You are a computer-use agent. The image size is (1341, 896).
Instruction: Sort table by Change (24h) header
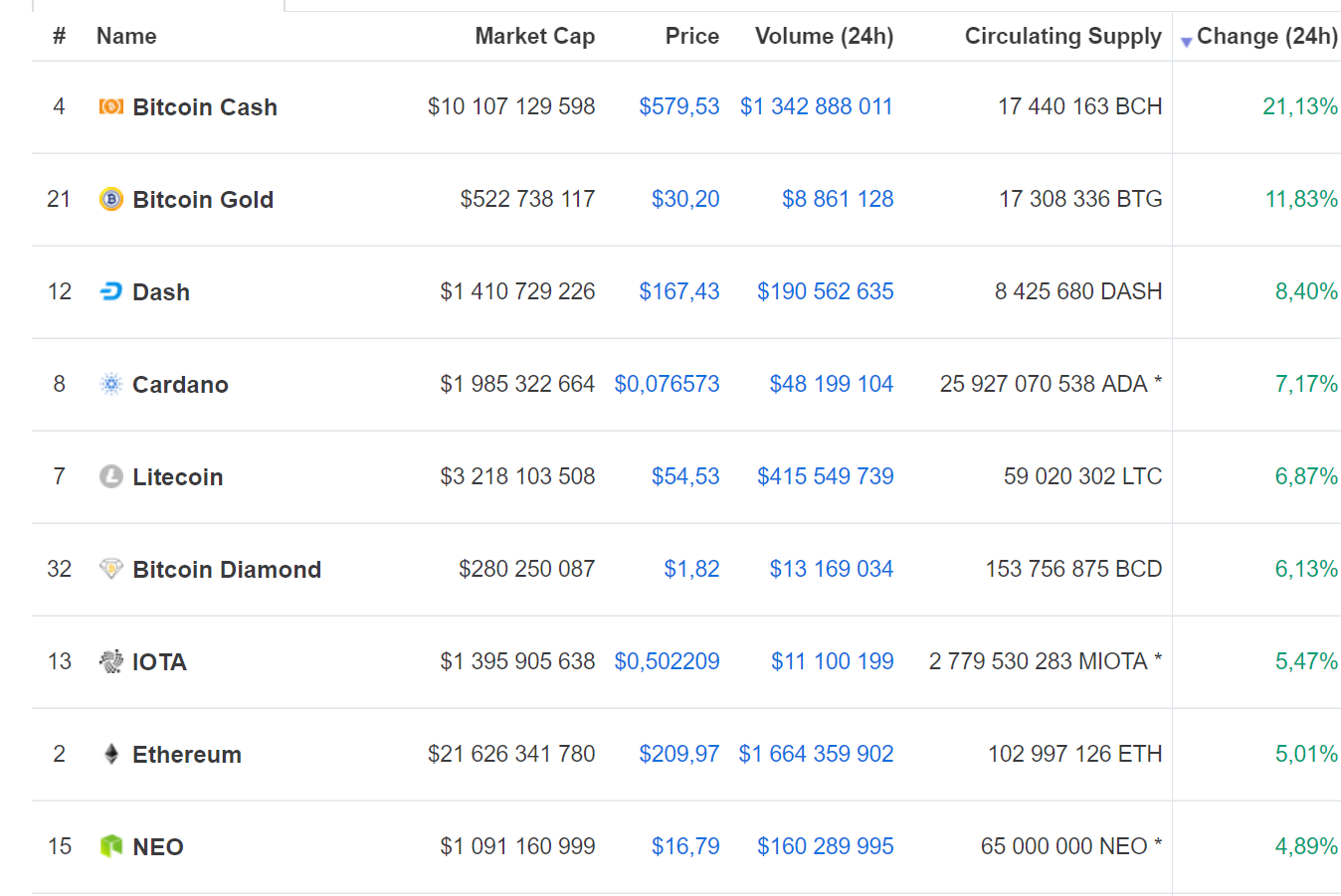pyautogui.click(x=1267, y=36)
